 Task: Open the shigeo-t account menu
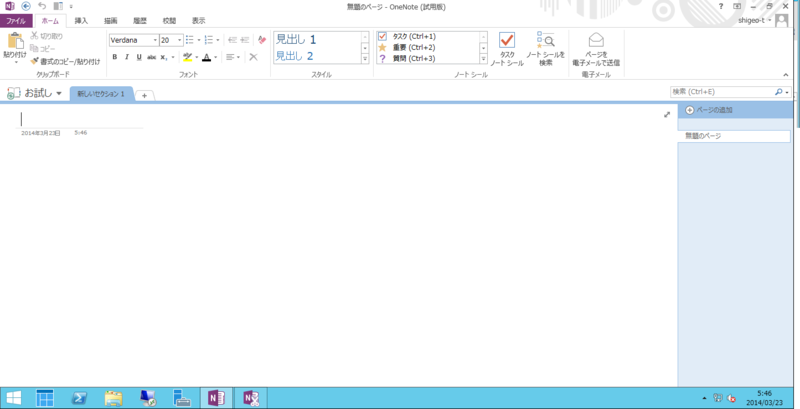pyautogui.click(x=755, y=20)
